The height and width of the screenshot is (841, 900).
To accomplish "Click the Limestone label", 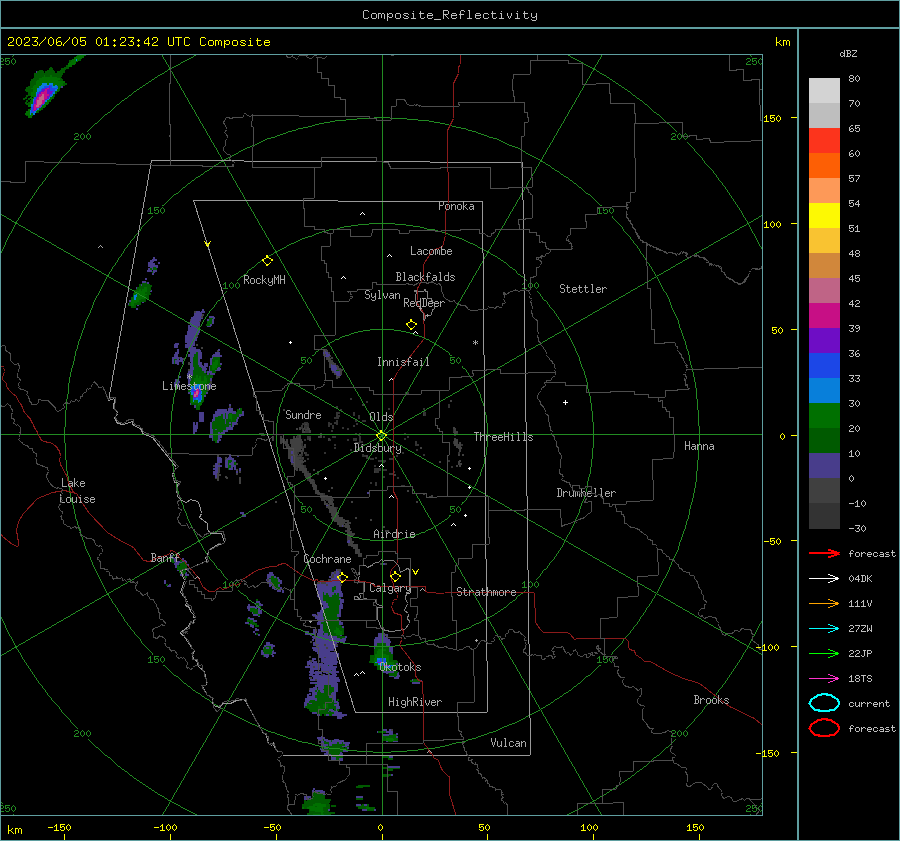I will [x=189, y=386].
